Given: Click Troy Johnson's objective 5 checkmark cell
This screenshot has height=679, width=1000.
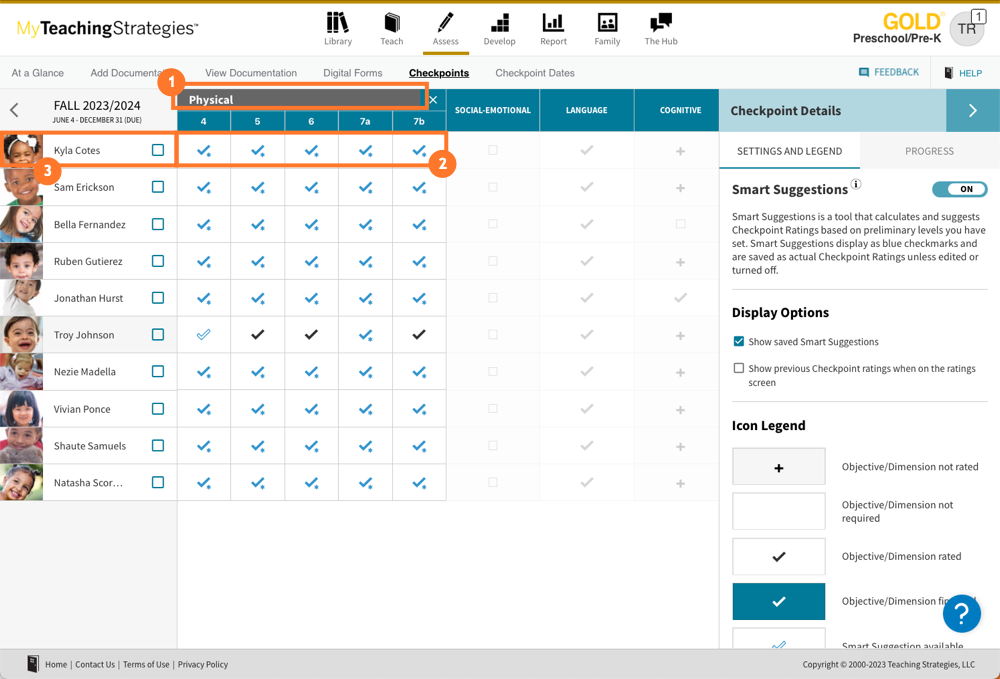Looking at the screenshot, I should (x=258, y=335).
